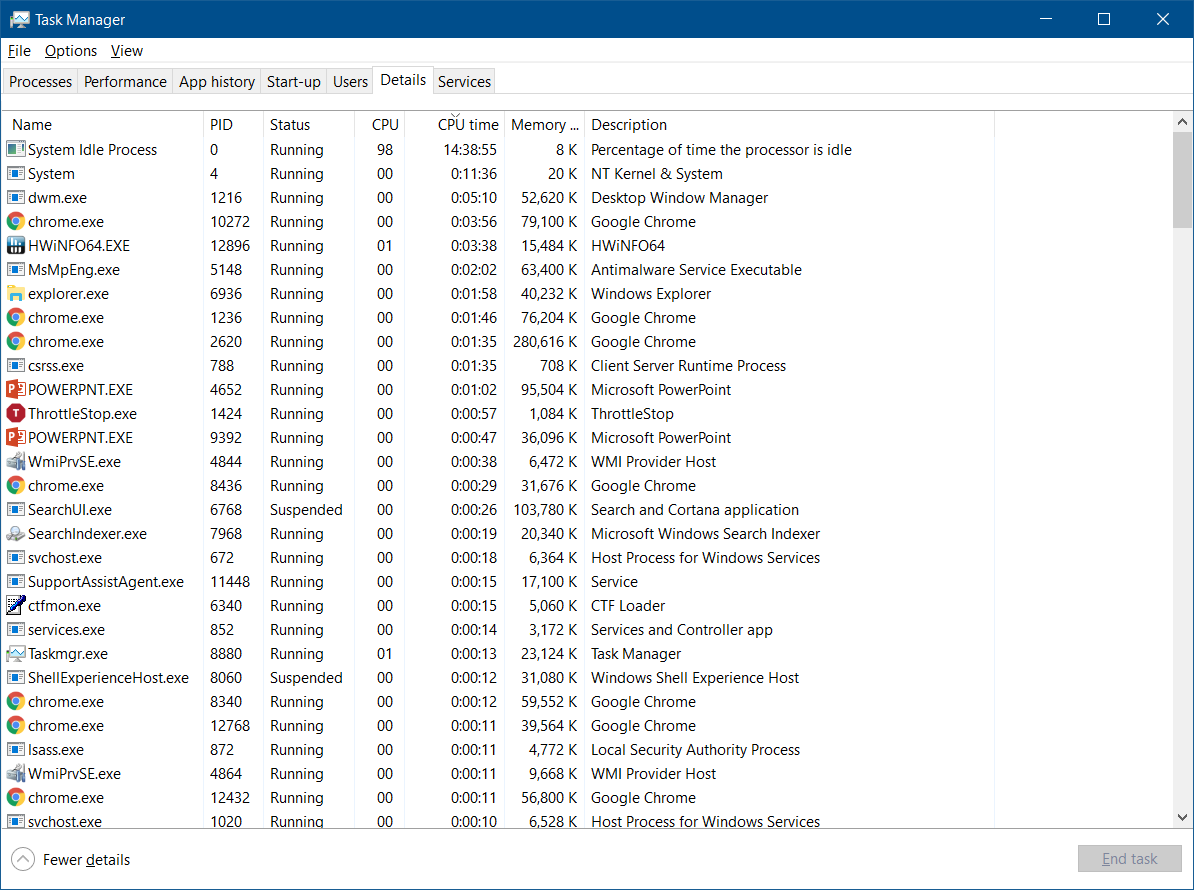Click the ThrottleStop.exe red icon
This screenshot has width=1194, height=890.
pyautogui.click(x=15, y=413)
